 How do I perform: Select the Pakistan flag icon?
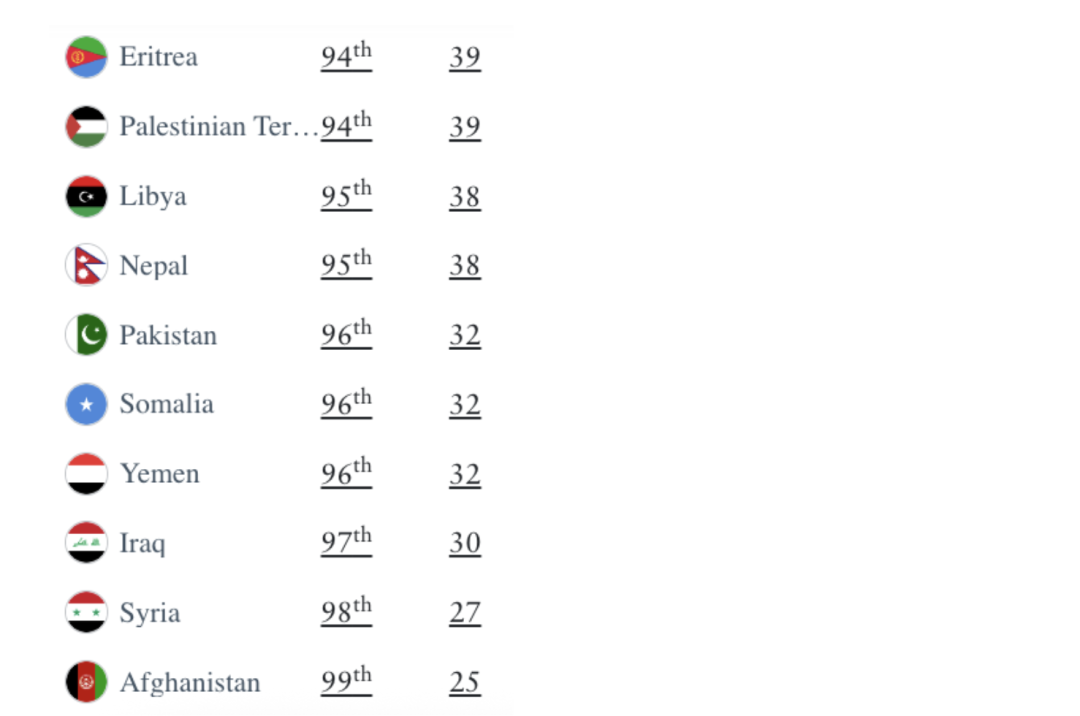pos(86,335)
